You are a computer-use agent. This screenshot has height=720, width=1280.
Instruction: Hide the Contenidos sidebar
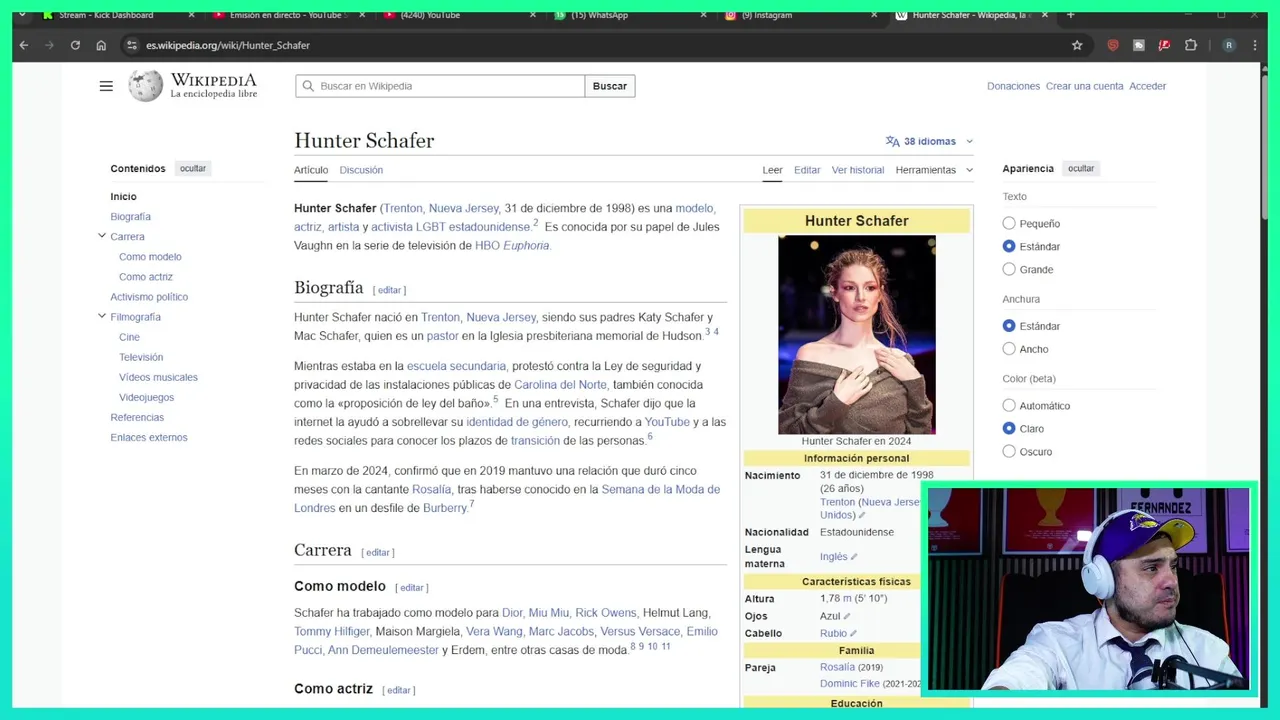click(x=193, y=169)
